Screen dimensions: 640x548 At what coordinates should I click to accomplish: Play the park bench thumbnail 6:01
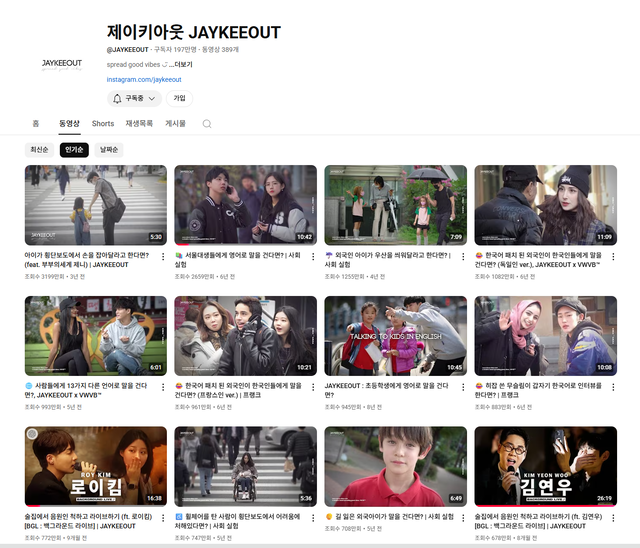96,336
